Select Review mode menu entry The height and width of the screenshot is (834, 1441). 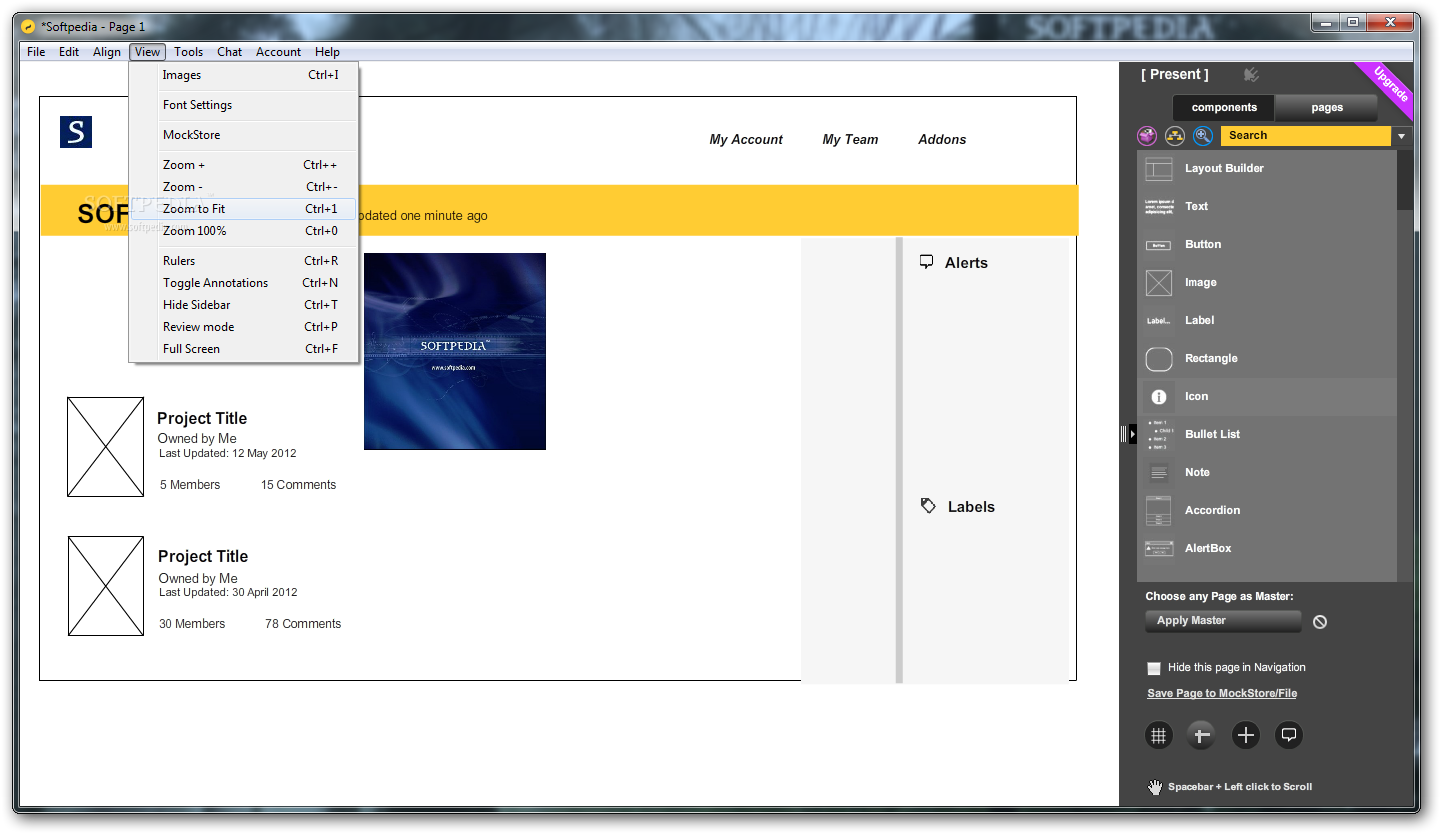point(244,327)
